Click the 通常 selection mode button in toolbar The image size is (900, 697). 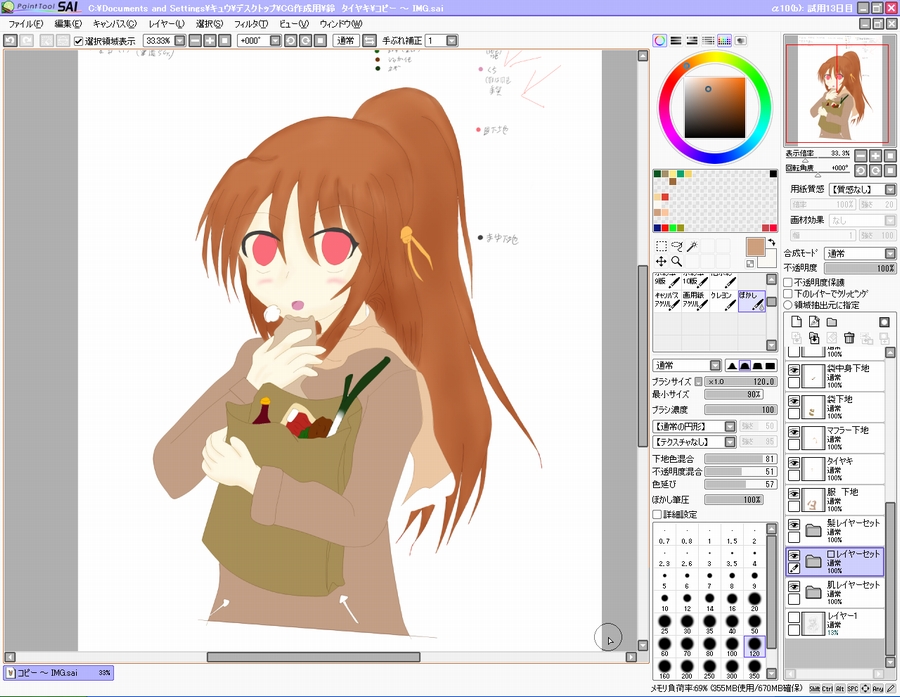tap(346, 41)
